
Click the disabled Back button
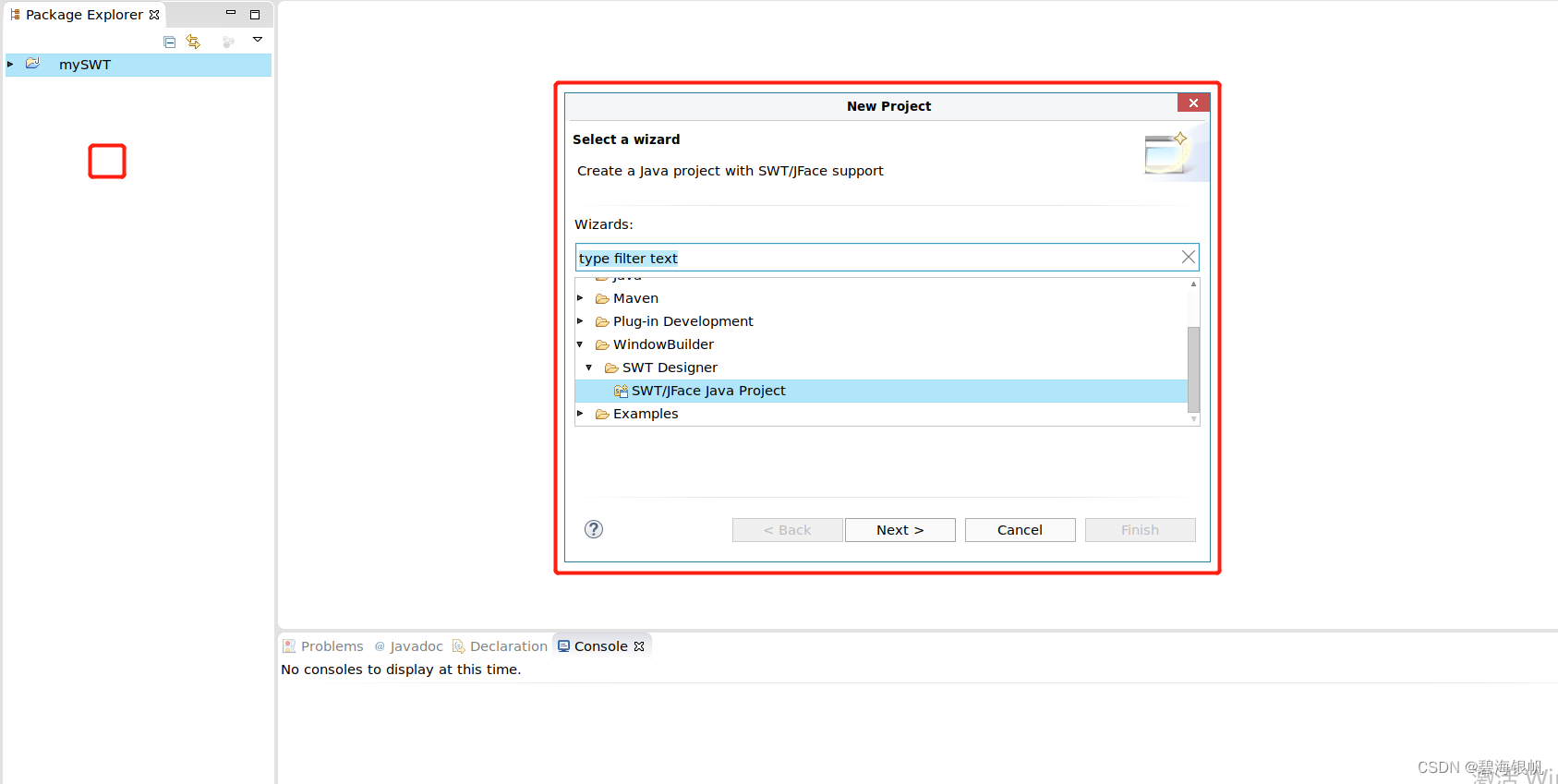pyautogui.click(x=788, y=530)
